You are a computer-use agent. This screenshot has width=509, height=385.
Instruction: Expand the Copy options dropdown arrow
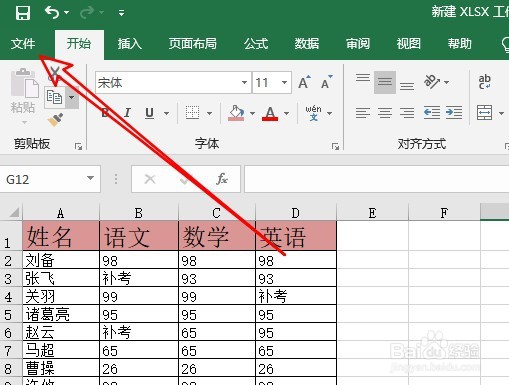point(72,97)
